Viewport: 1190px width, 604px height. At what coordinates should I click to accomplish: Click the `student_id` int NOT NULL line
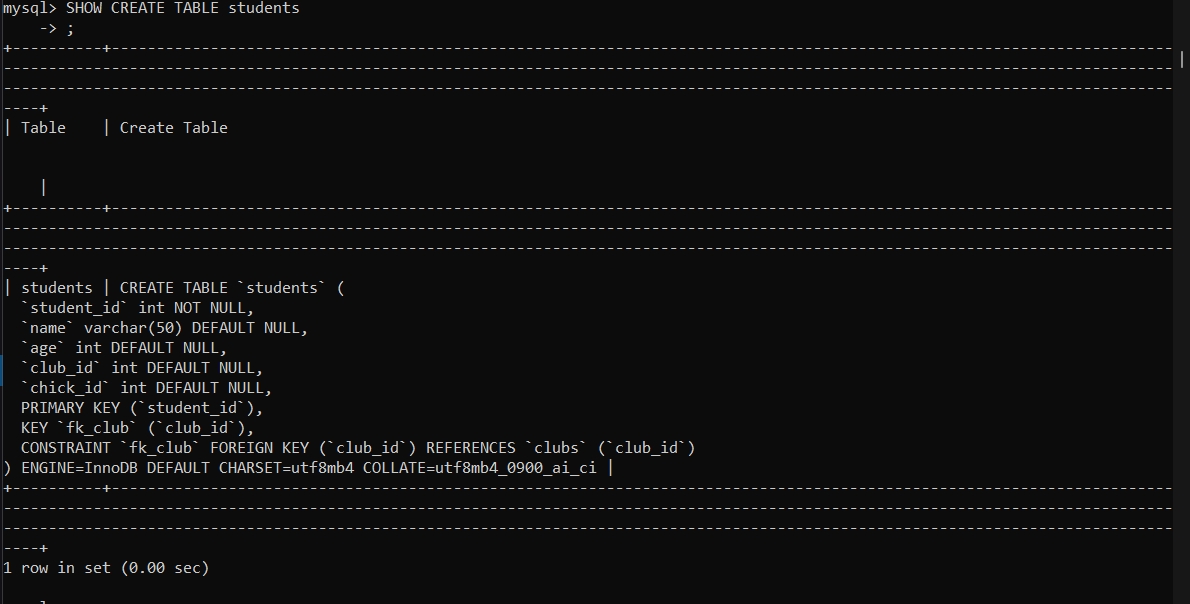tap(137, 308)
